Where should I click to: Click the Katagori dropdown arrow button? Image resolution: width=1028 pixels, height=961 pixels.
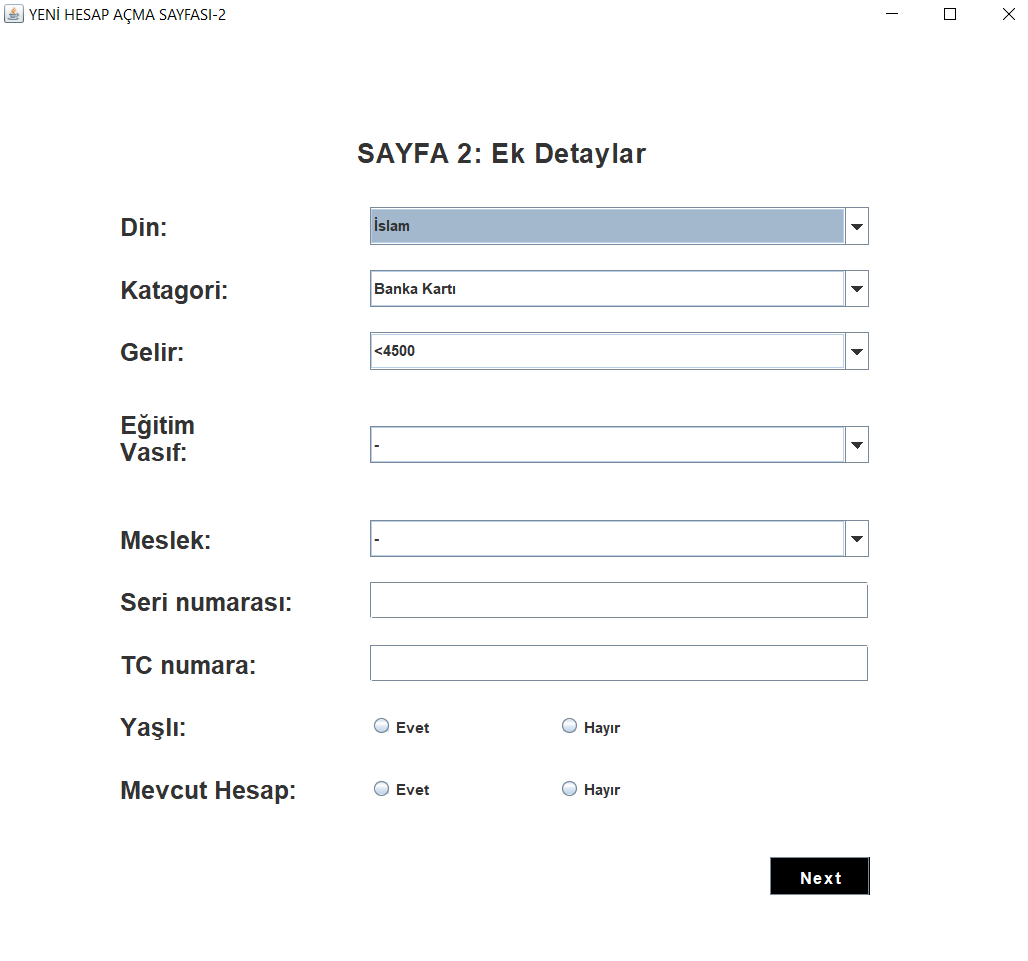[856, 288]
